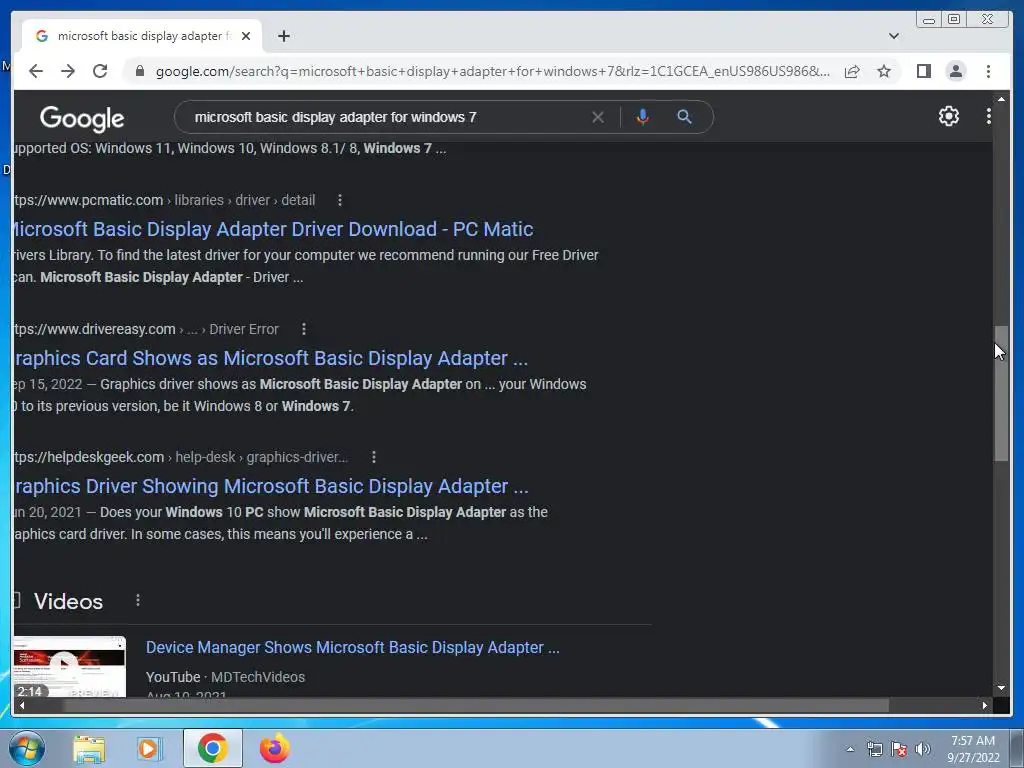Image resolution: width=1024 pixels, height=768 pixels.
Task: Expand the tab search dropdown arrow
Action: [x=893, y=36]
